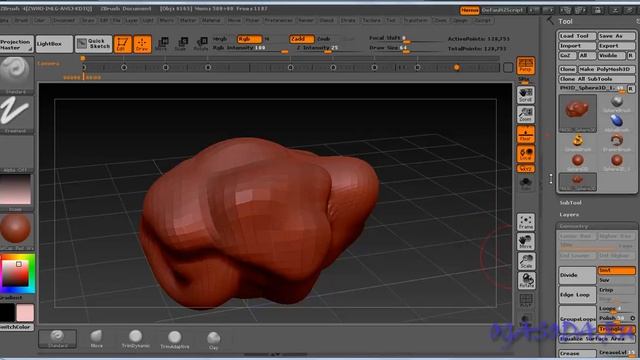640x360 pixels.
Task: Toggle the XYZ rotation button
Action: (x=526, y=169)
